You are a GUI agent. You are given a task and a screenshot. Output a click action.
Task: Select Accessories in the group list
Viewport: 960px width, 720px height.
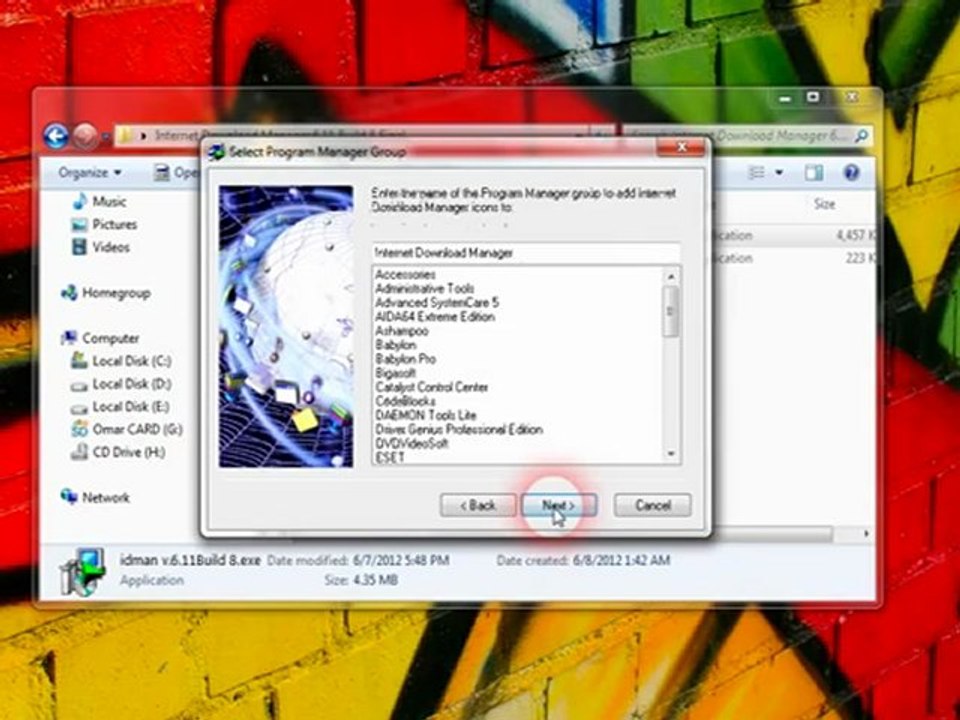(405, 274)
